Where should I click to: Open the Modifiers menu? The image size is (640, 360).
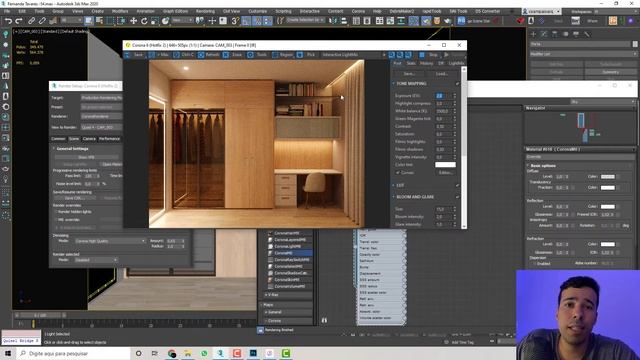click(x=120, y=11)
